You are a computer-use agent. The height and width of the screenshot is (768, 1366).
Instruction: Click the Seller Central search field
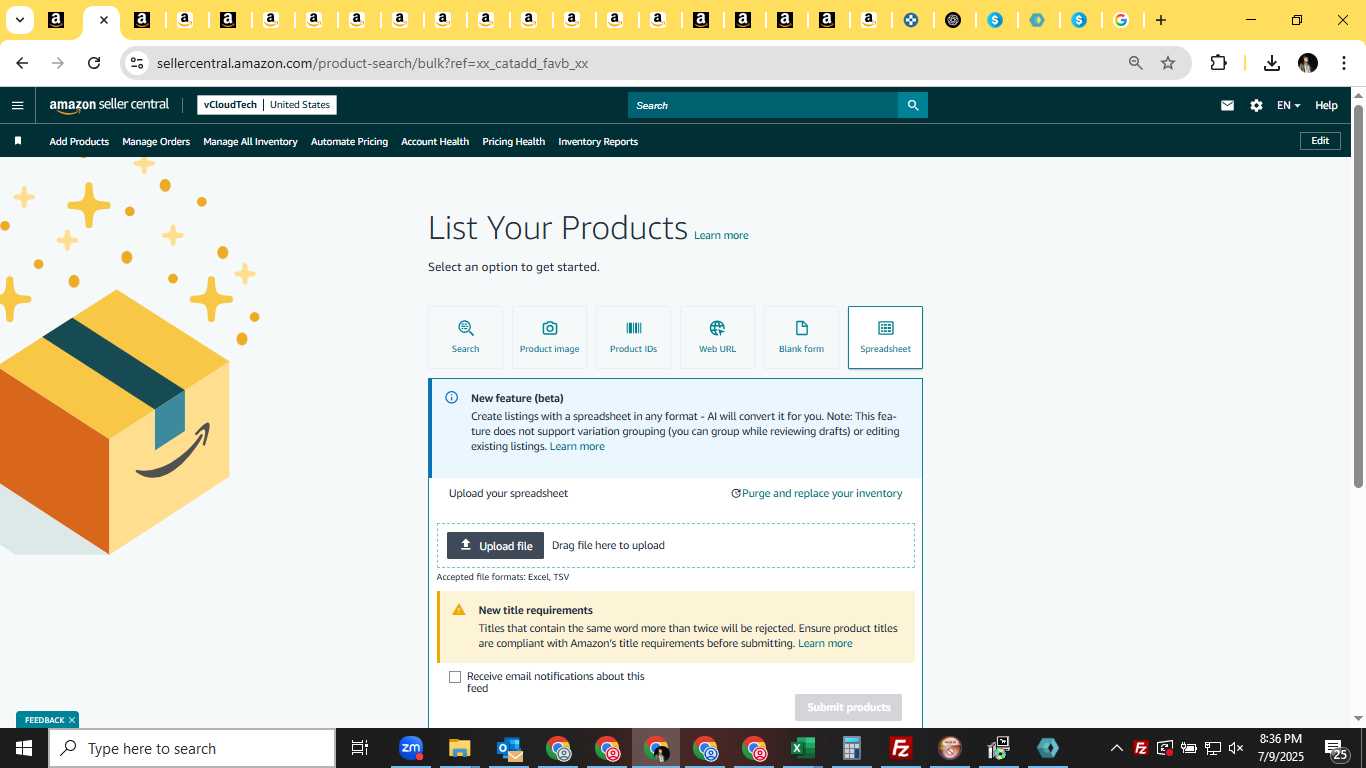(x=763, y=105)
